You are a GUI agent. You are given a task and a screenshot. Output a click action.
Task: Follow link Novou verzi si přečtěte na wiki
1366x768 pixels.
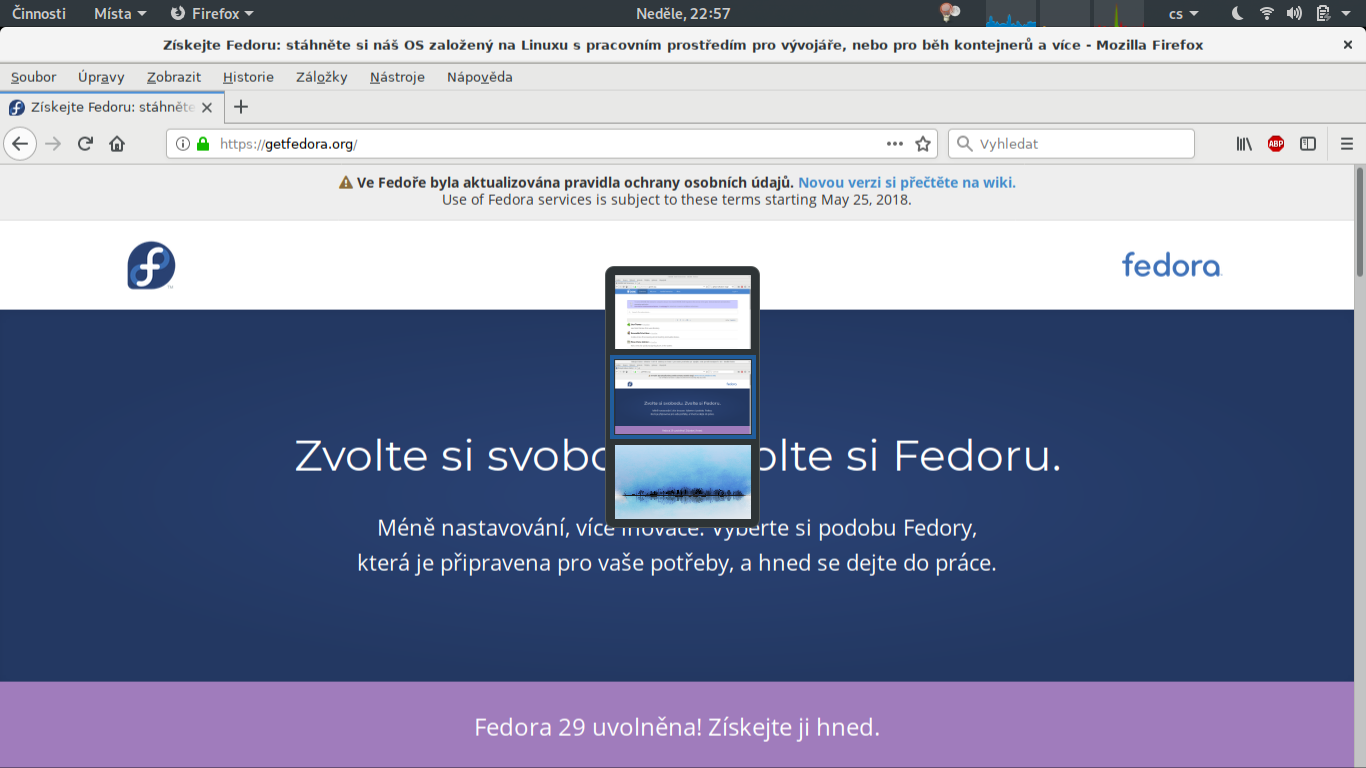(906, 182)
